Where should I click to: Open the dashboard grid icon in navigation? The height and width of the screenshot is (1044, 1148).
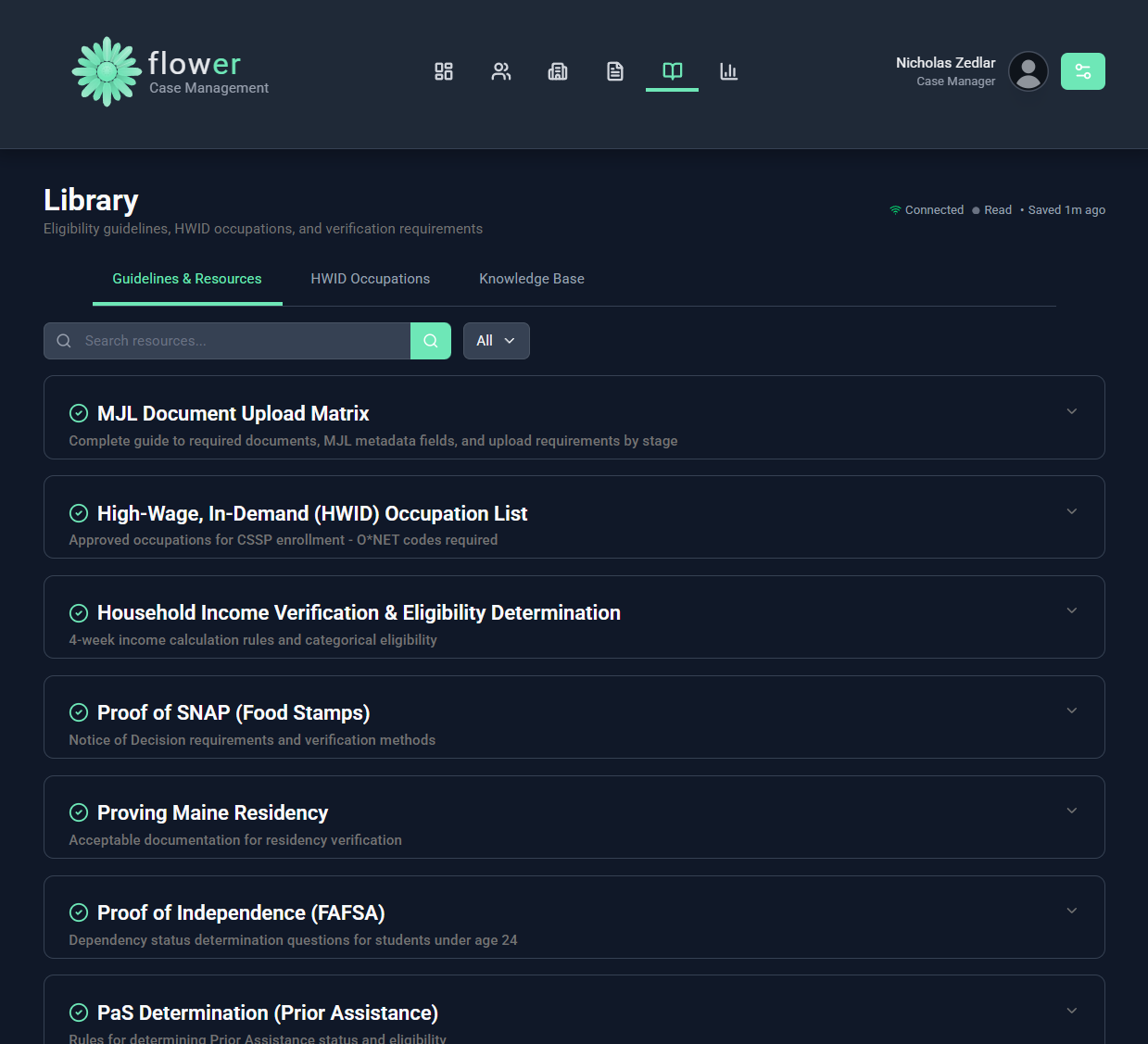point(444,71)
